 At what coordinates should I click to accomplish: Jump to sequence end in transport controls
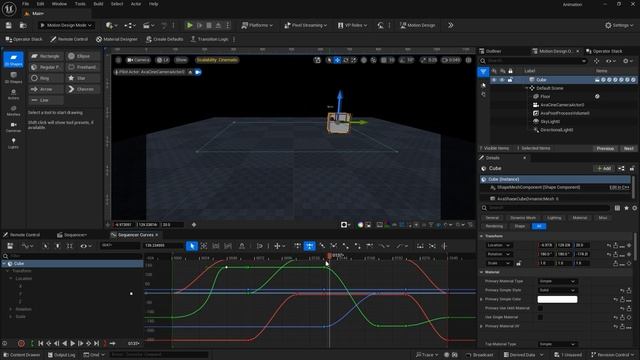pos(96,344)
